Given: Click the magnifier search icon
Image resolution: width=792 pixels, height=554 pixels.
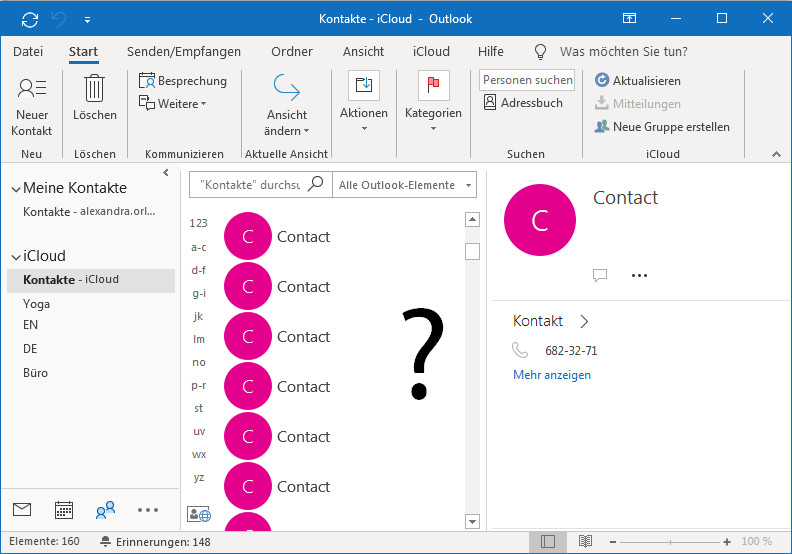Looking at the screenshot, I should [x=316, y=184].
